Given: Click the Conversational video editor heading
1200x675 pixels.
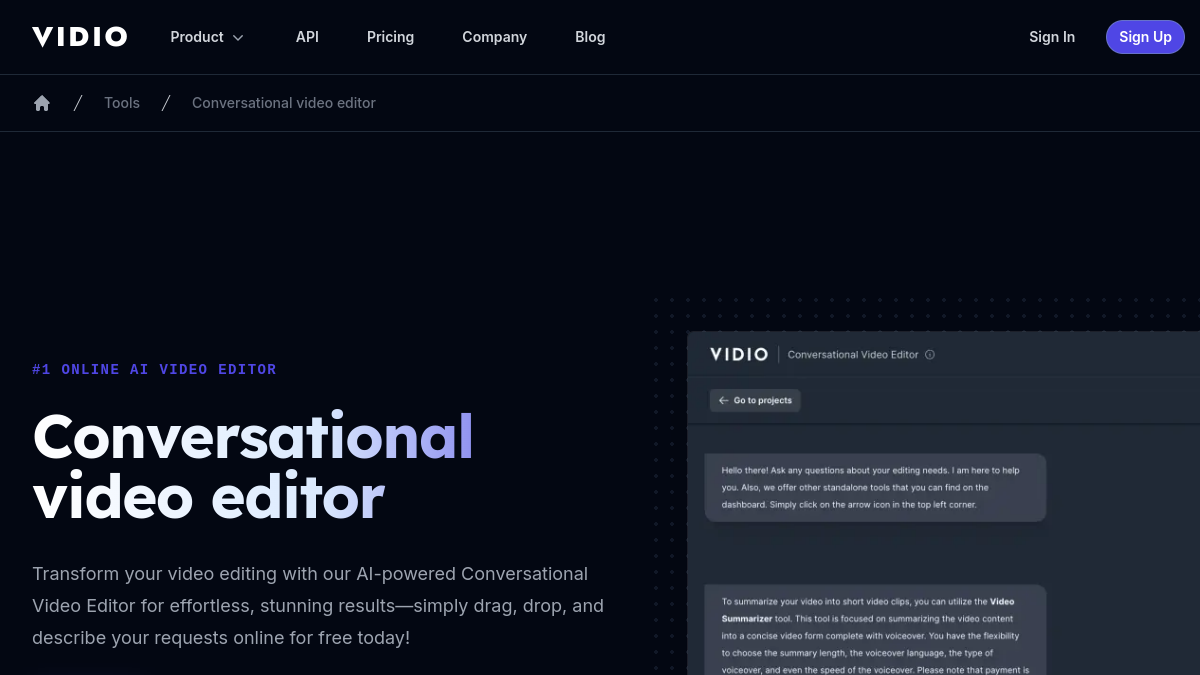Looking at the screenshot, I should pos(253,466).
